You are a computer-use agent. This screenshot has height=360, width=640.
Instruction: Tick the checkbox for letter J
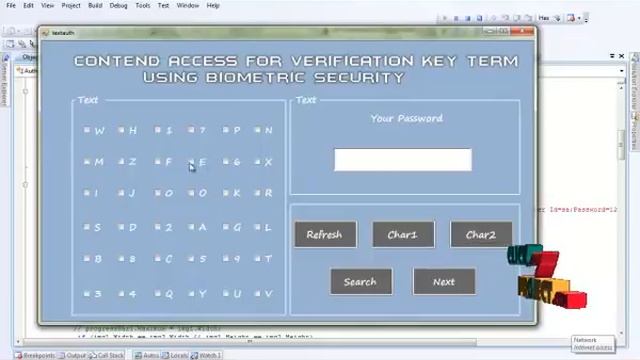[x=121, y=193]
